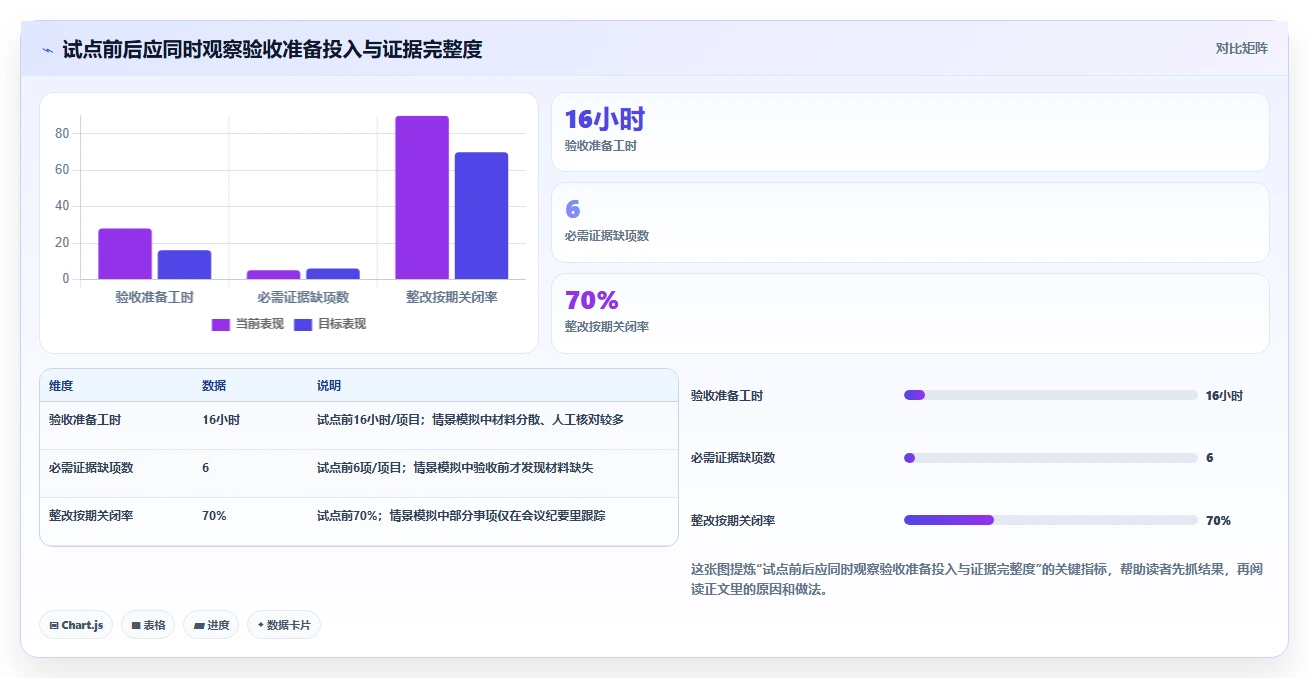Click the 数据 table column header
The width and height of the screenshot is (1309, 678).
pyautogui.click(x=214, y=386)
